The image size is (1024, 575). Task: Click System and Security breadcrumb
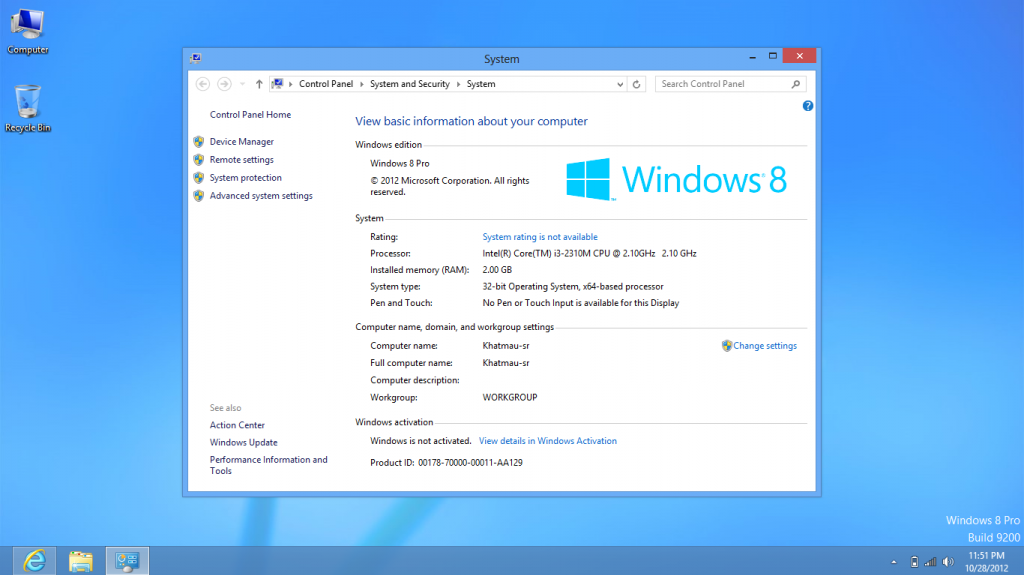pos(409,84)
